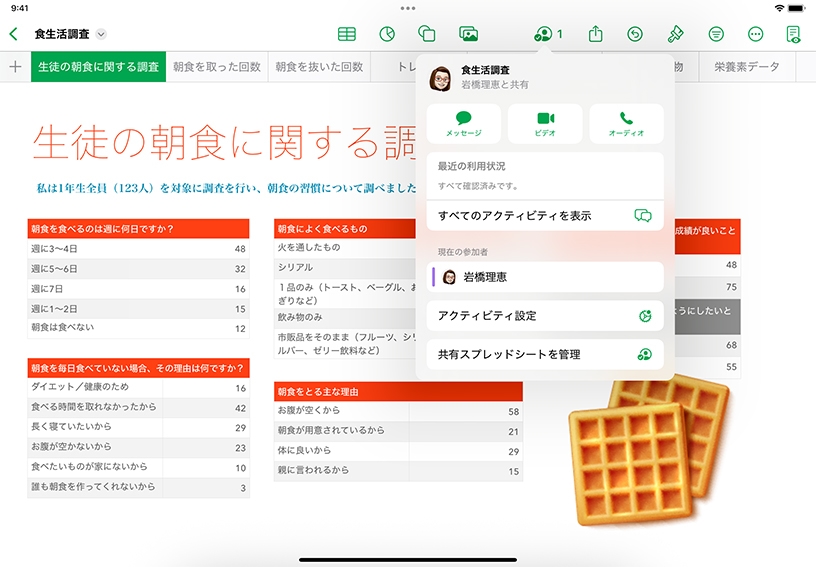The height and width of the screenshot is (567, 816).
Task: Add a new sheet with plus button
Action: (15, 67)
